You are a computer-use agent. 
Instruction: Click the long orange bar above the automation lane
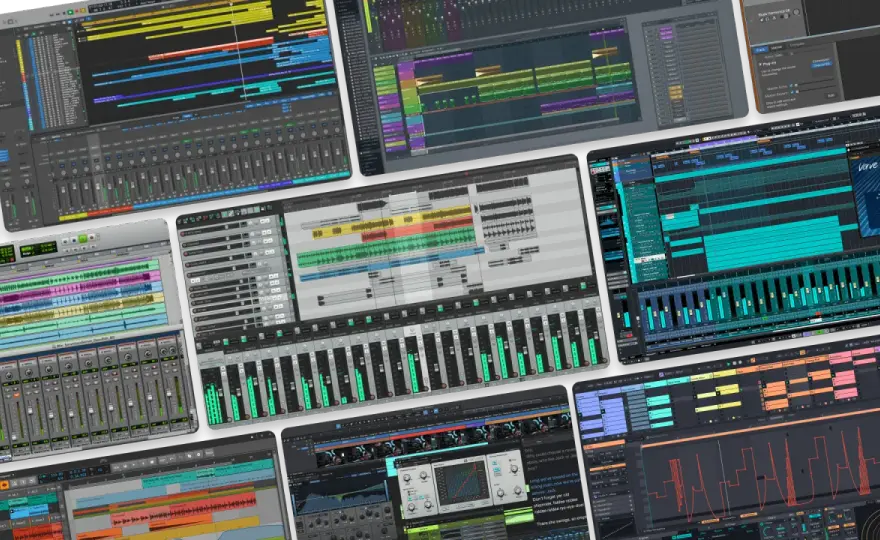point(759,428)
